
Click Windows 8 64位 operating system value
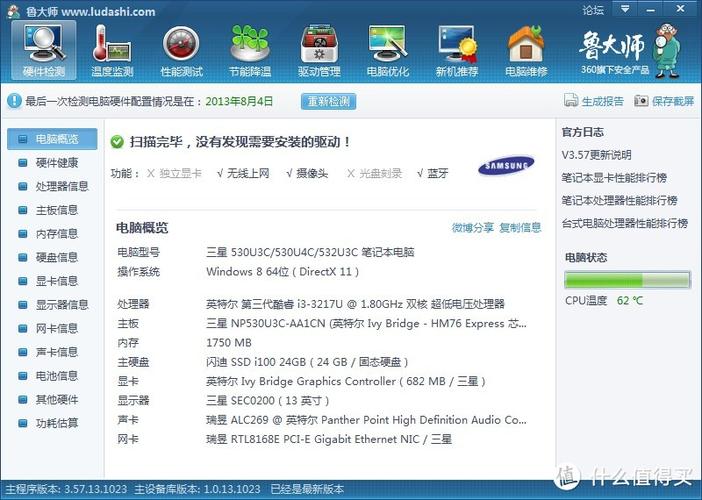pyautogui.click(x=283, y=272)
